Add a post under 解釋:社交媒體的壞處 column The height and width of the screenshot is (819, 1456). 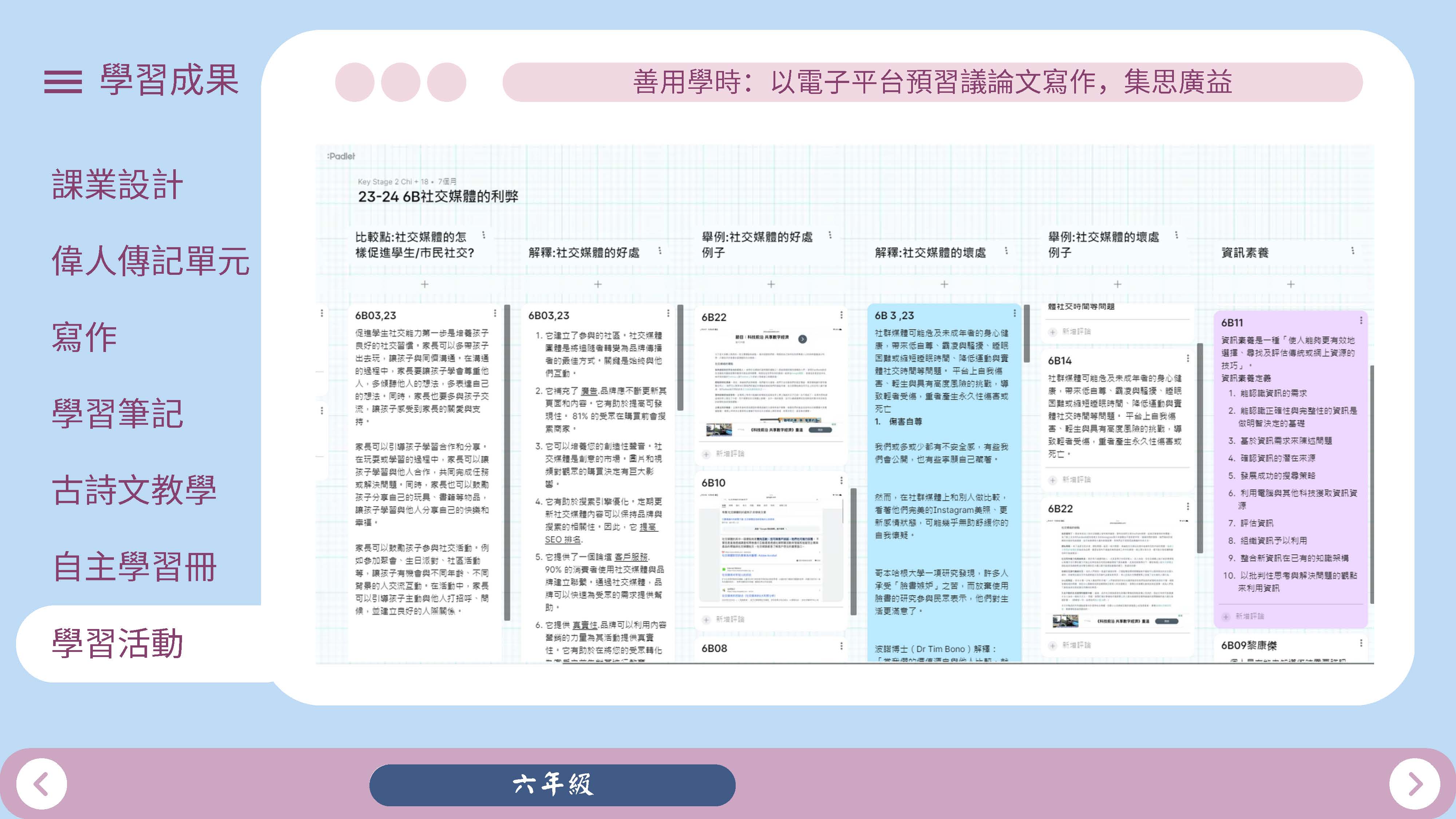click(x=944, y=284)
